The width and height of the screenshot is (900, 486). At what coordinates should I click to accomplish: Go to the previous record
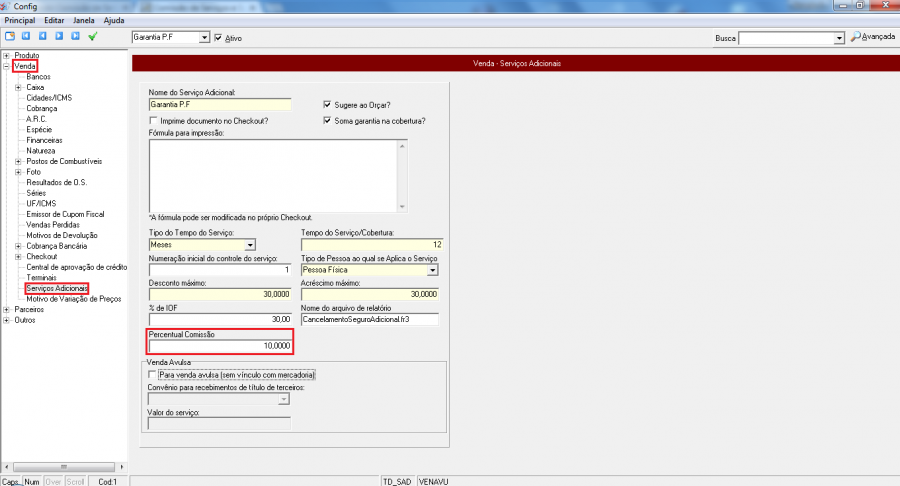42,36
